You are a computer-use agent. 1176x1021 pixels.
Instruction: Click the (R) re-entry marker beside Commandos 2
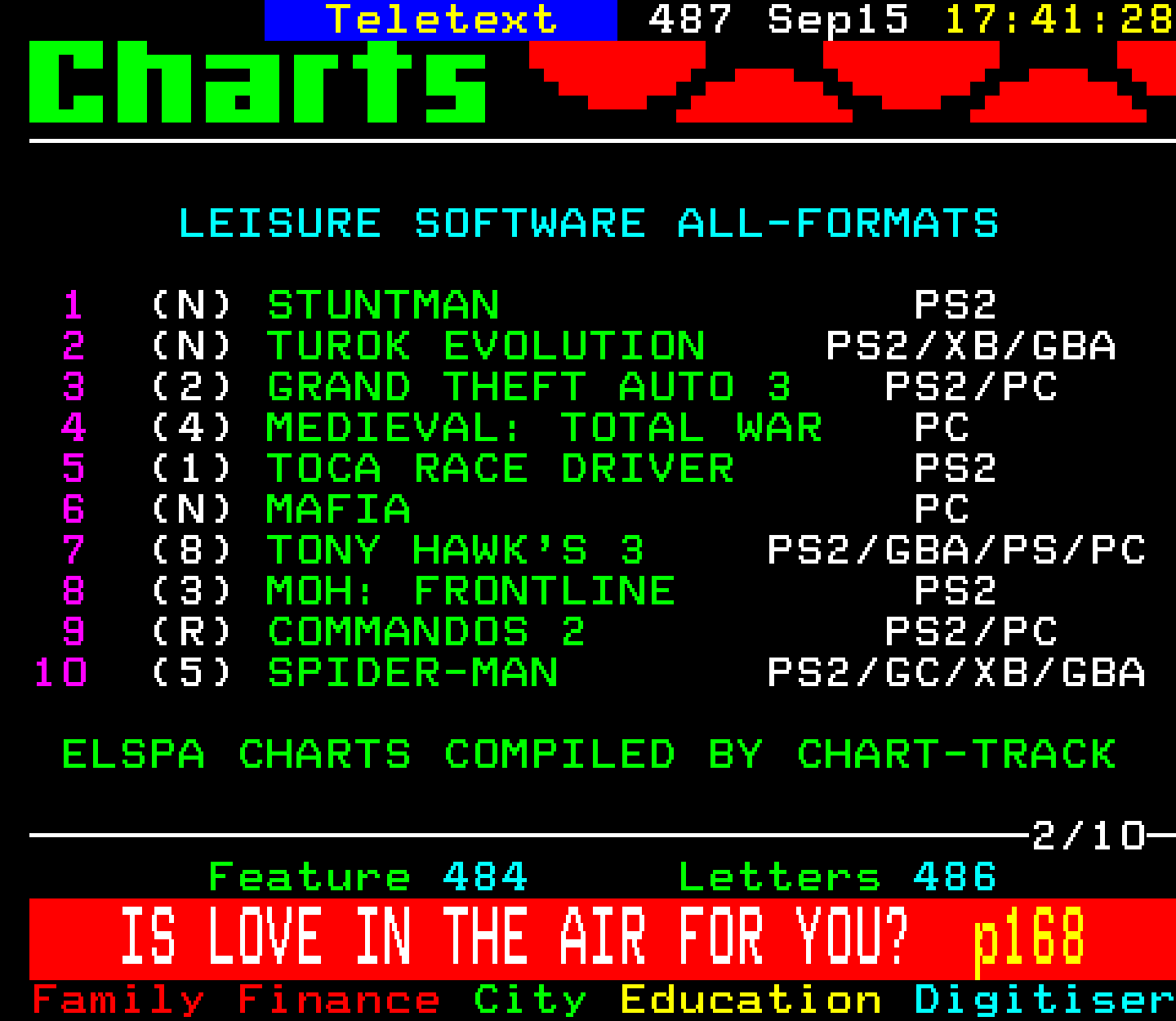coord(192,632)
